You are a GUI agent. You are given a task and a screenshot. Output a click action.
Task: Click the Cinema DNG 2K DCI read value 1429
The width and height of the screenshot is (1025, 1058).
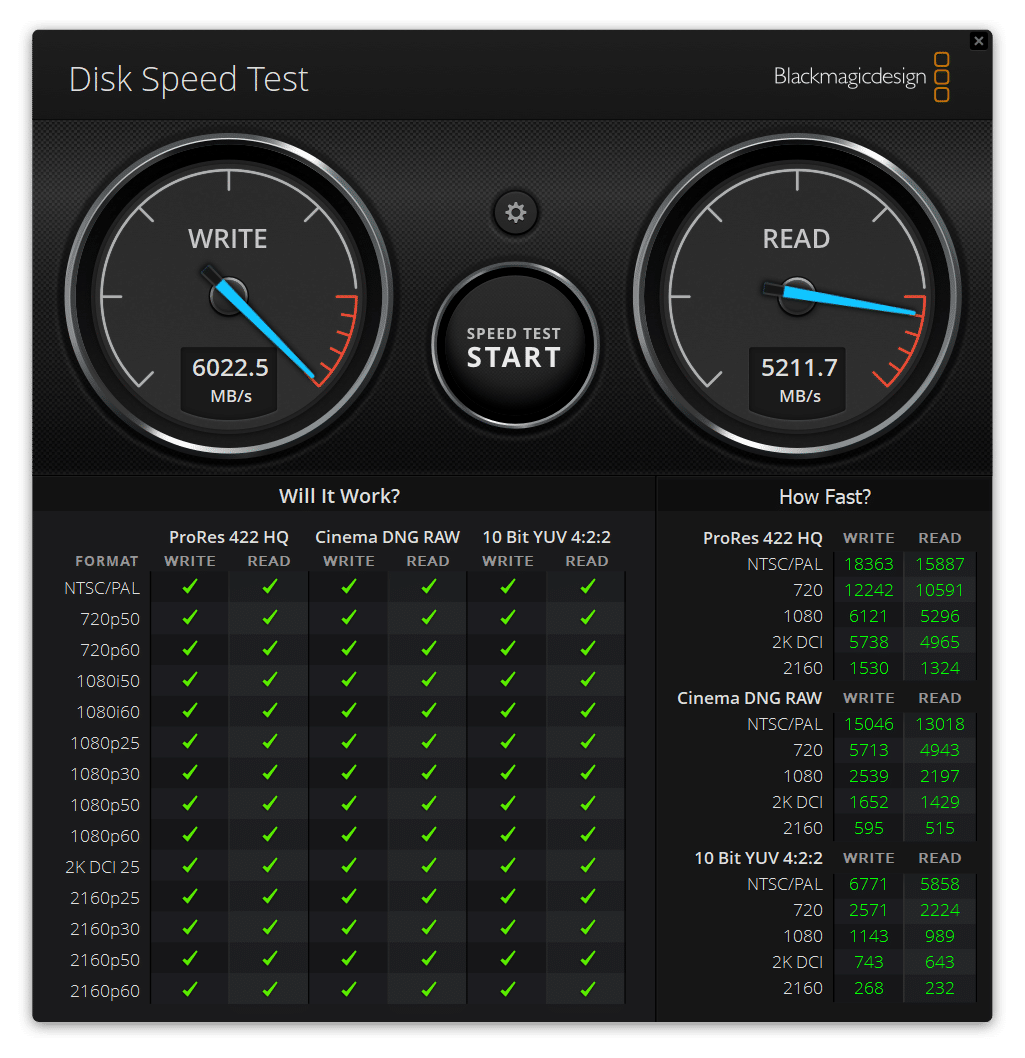(939, 802)
